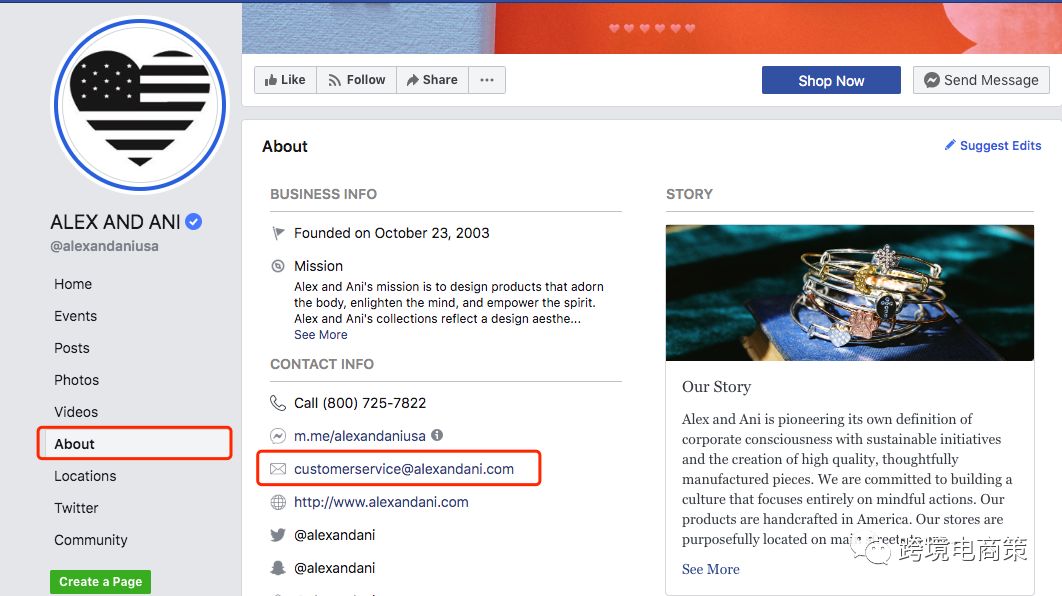View the Photos section
Viewport: 1062px width, 596px height.
coord(77,380)
